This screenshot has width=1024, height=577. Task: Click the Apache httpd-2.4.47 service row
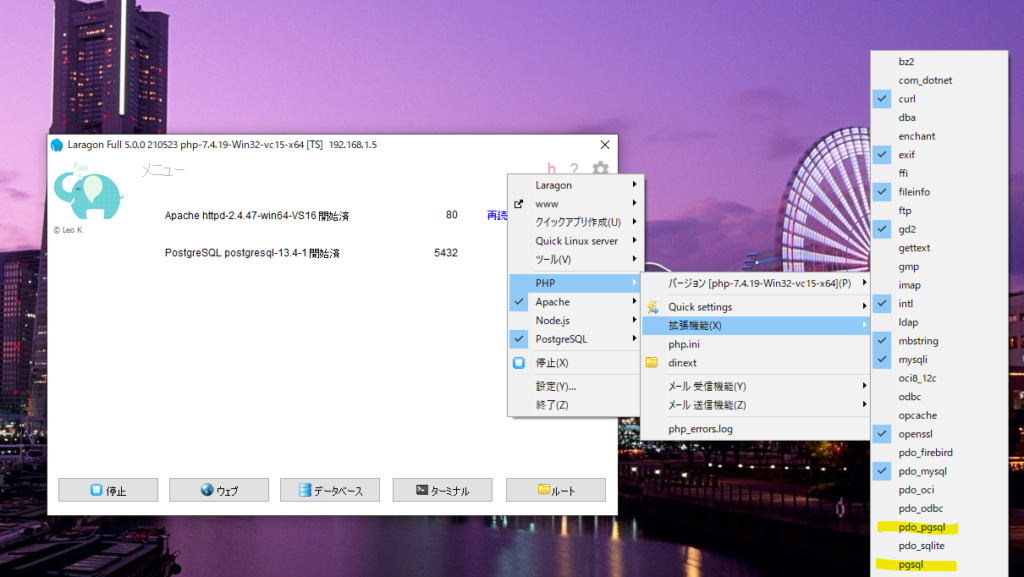[257, 215]
